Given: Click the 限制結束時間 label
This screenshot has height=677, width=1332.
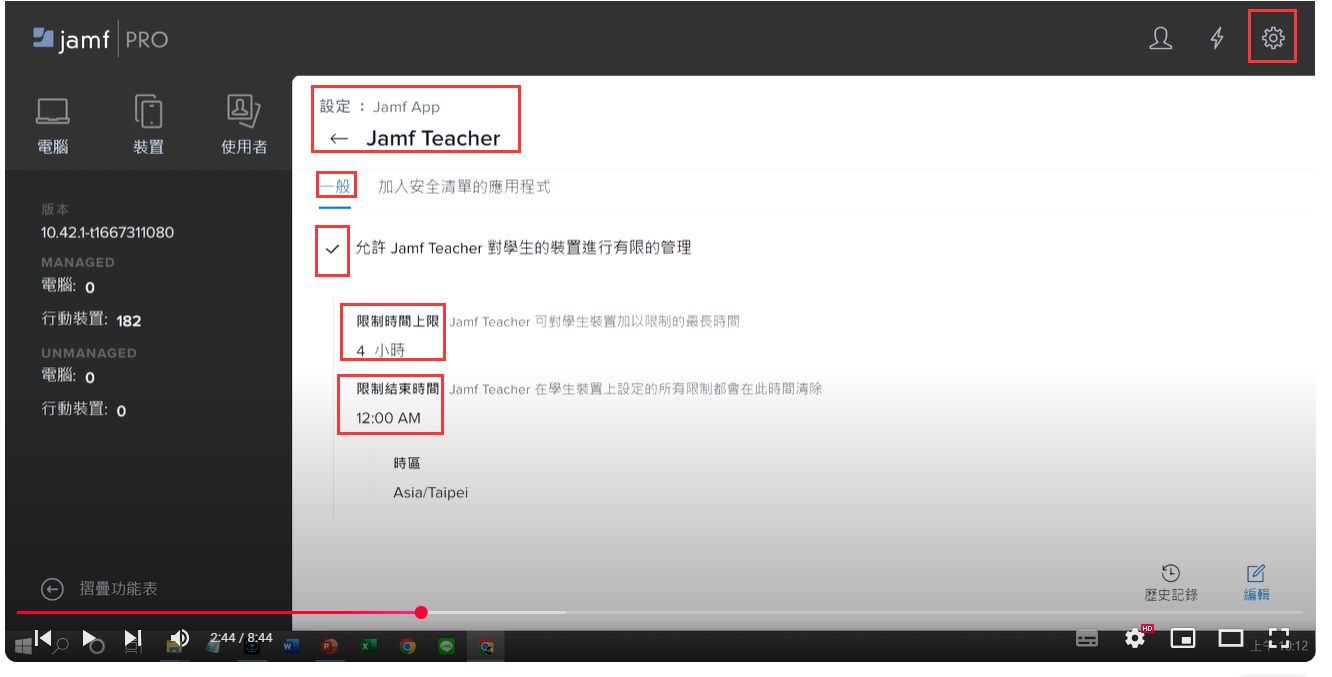Looking at the screenshot, I should point(398,389).
